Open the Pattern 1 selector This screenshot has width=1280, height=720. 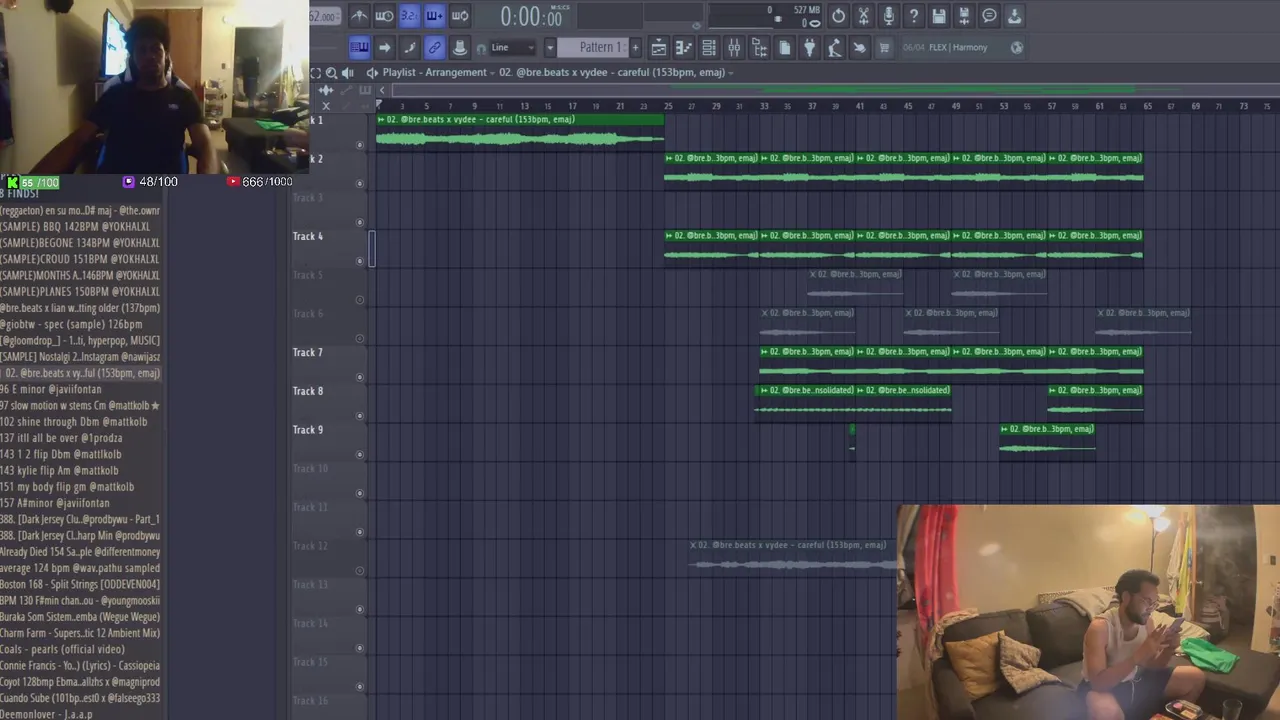pos(591,47)
